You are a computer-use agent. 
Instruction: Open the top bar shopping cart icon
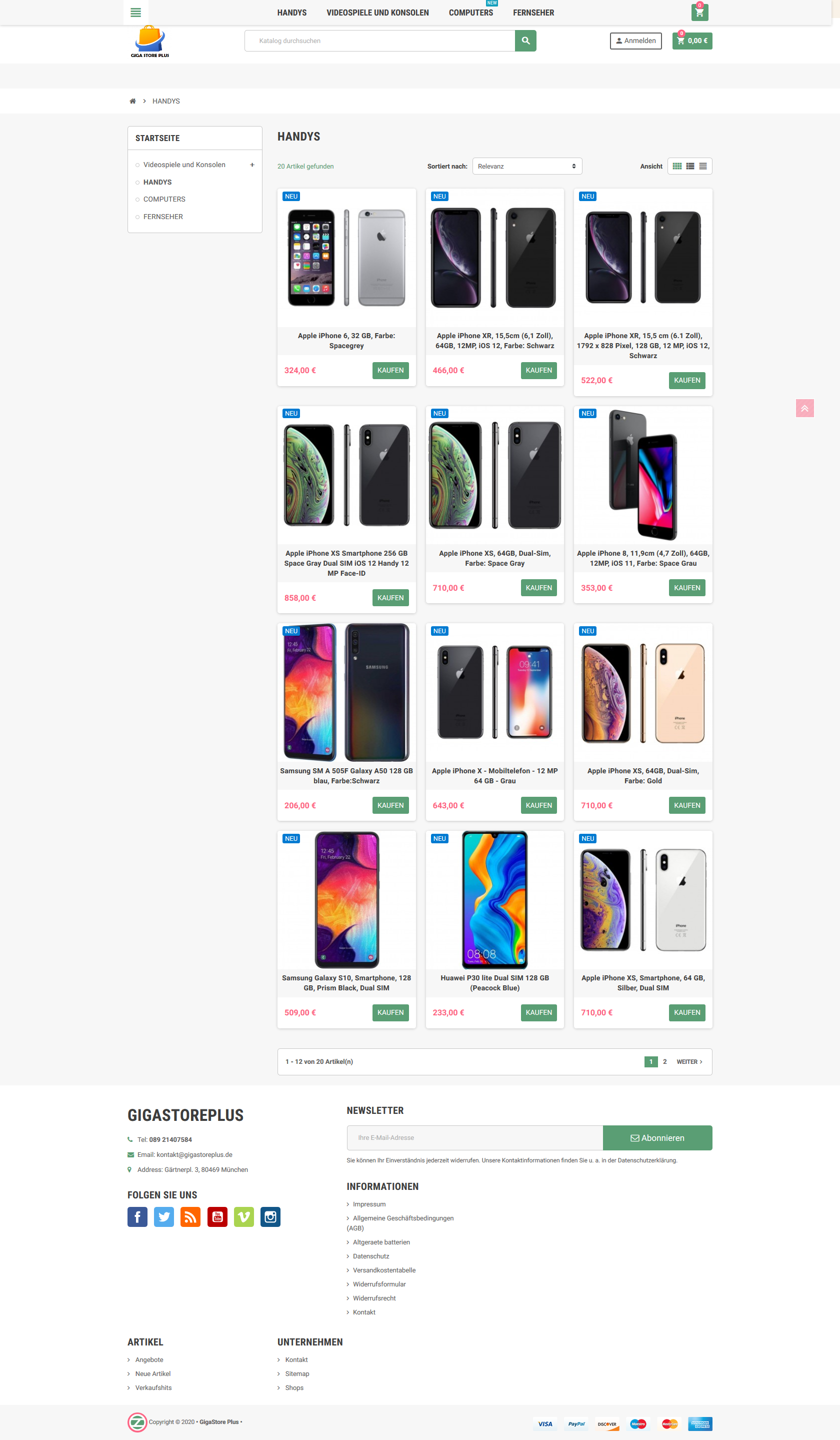[699, 12]
